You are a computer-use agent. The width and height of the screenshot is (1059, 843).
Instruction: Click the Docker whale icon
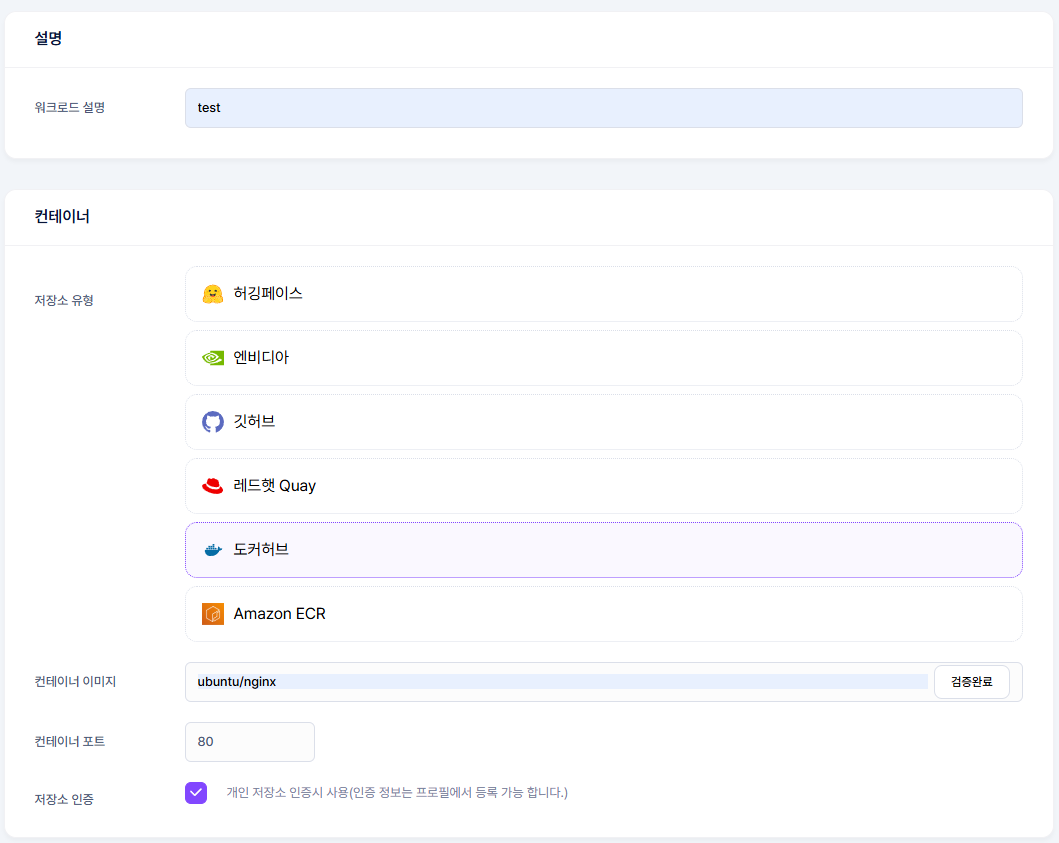pyautogui.click(x=213, y=550)
